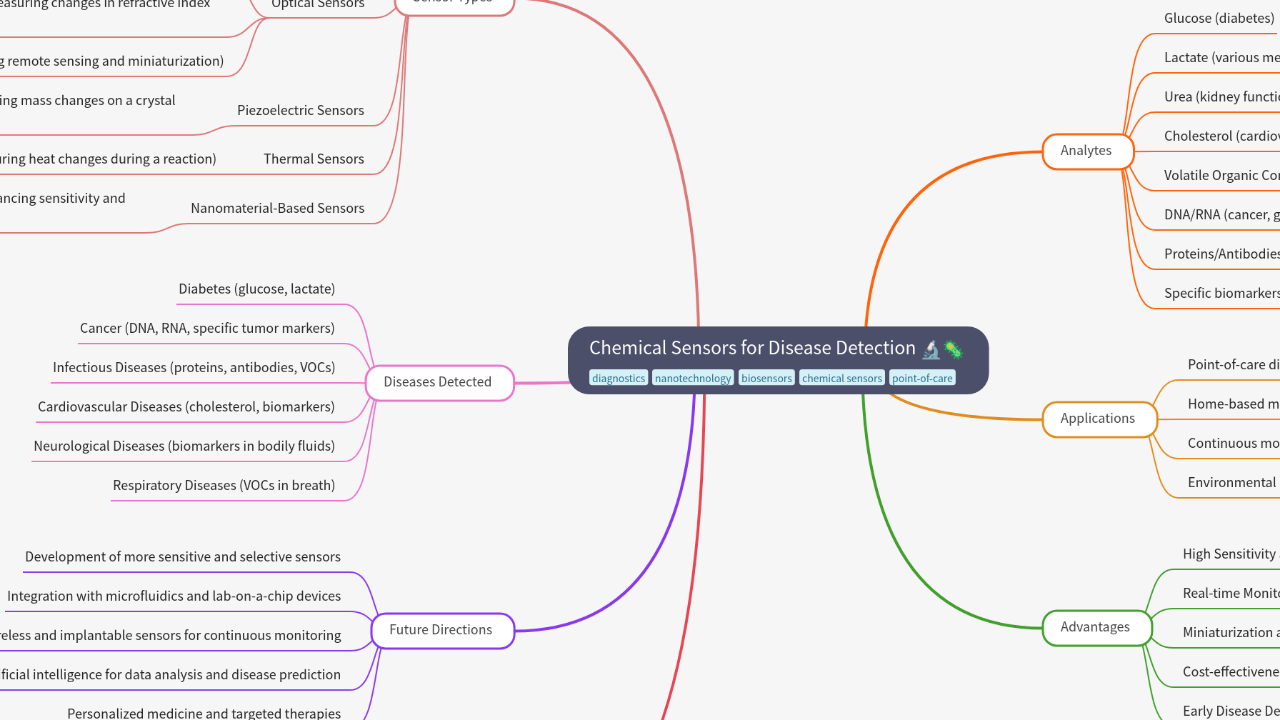The height and width of the screenshot is (720, 1280).
Task: Select the Nanomaterial-Based Sensors node
Action: (x=277, y=208)
